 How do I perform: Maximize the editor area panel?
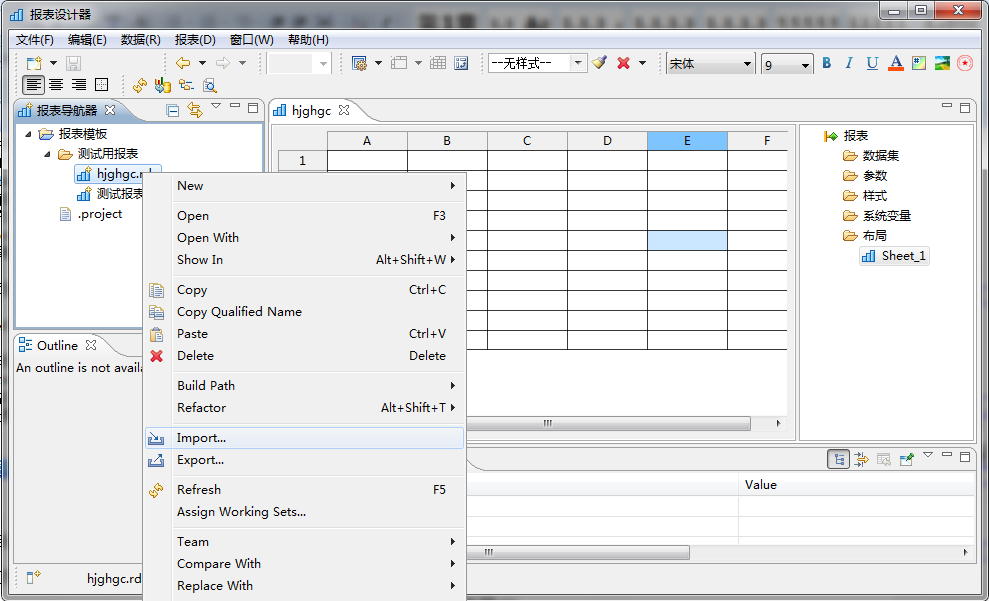click(x=965, y=108)
